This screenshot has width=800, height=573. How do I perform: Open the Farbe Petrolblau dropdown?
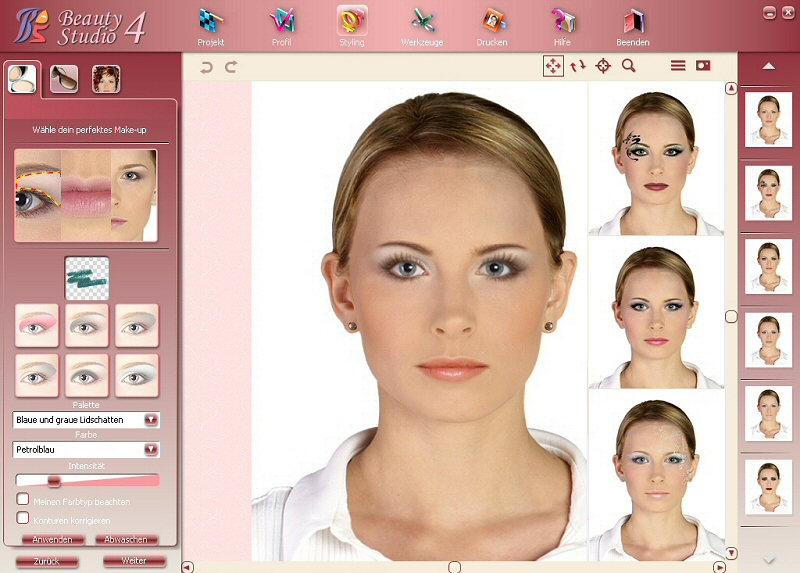151,450
